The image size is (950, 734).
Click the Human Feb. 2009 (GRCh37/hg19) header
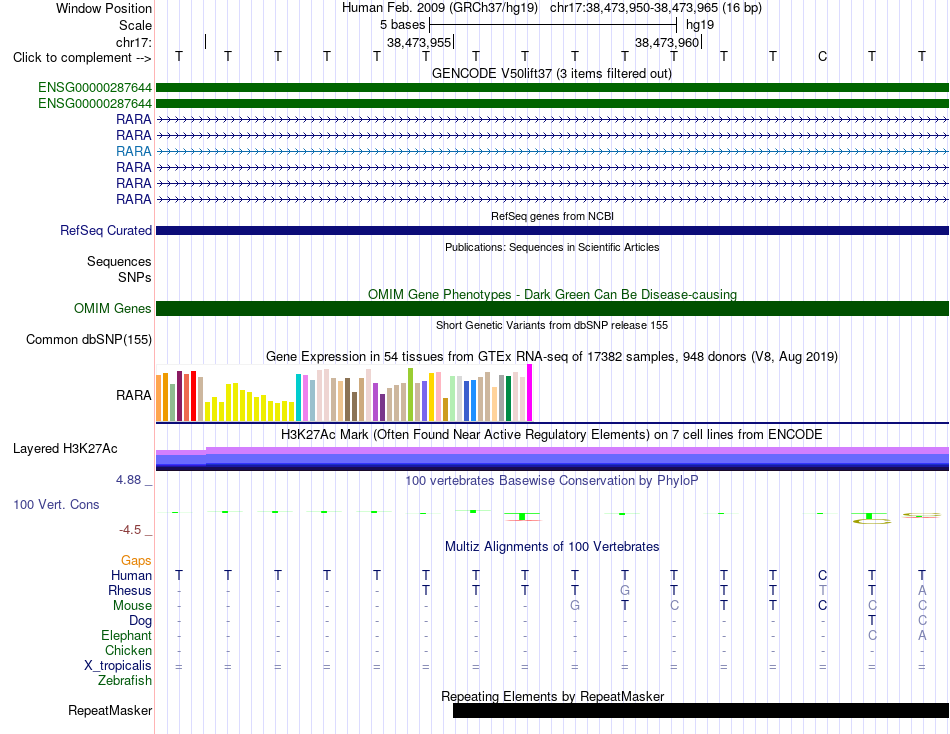[440, 8]
